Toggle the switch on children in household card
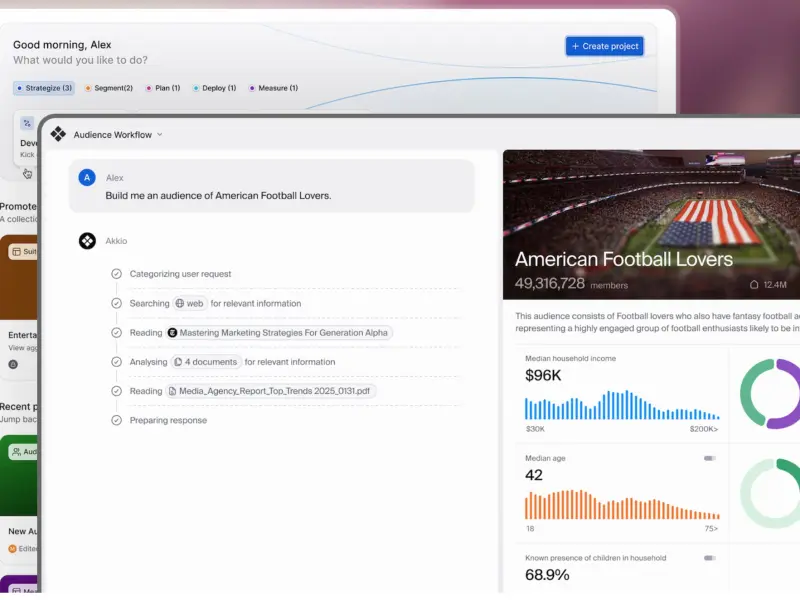This screenshot has height=600, width=800. click(710, 558)
